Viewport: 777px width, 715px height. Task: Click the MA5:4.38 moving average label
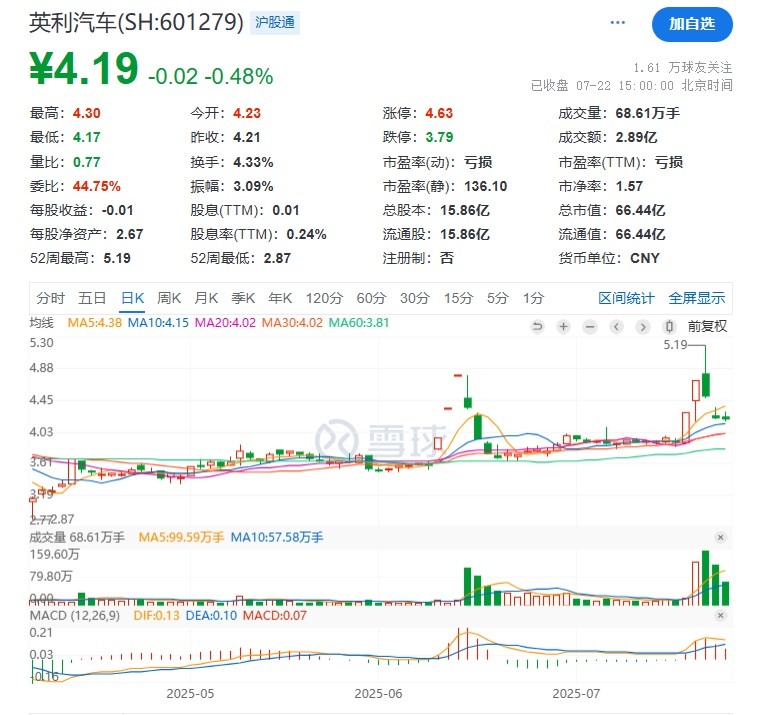(95, 323)
